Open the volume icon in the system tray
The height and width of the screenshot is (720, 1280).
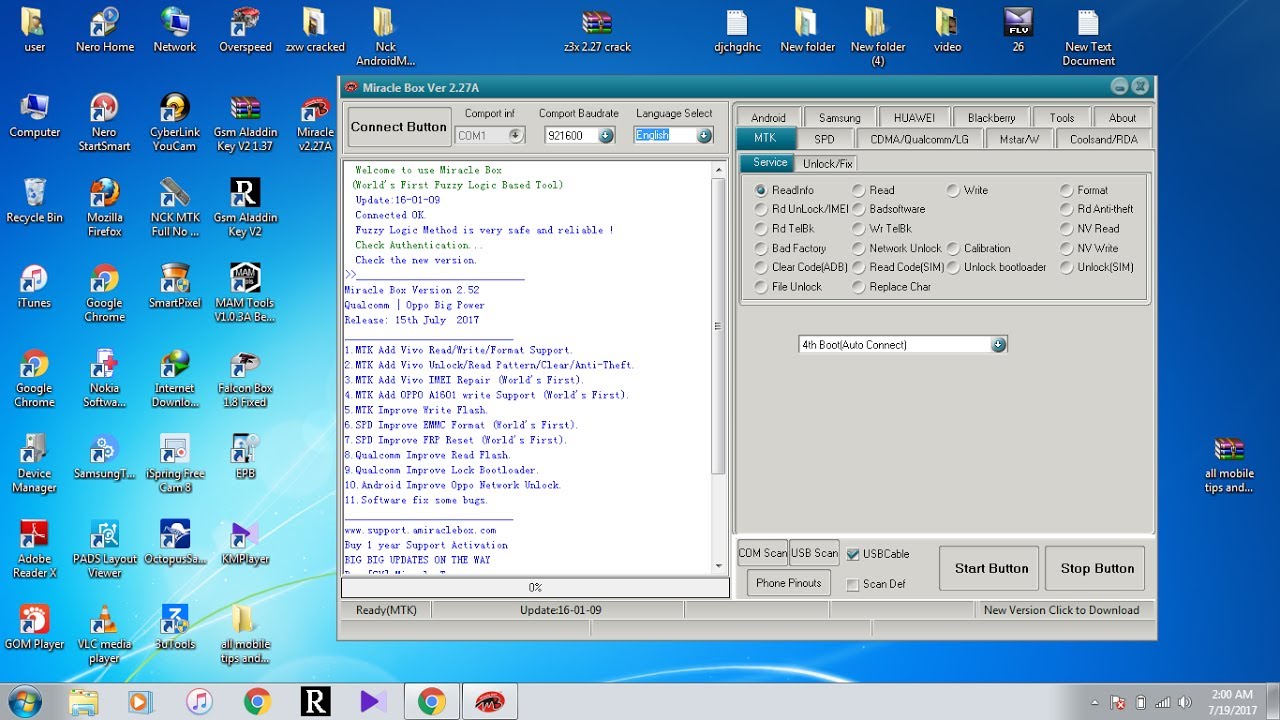1185,702
